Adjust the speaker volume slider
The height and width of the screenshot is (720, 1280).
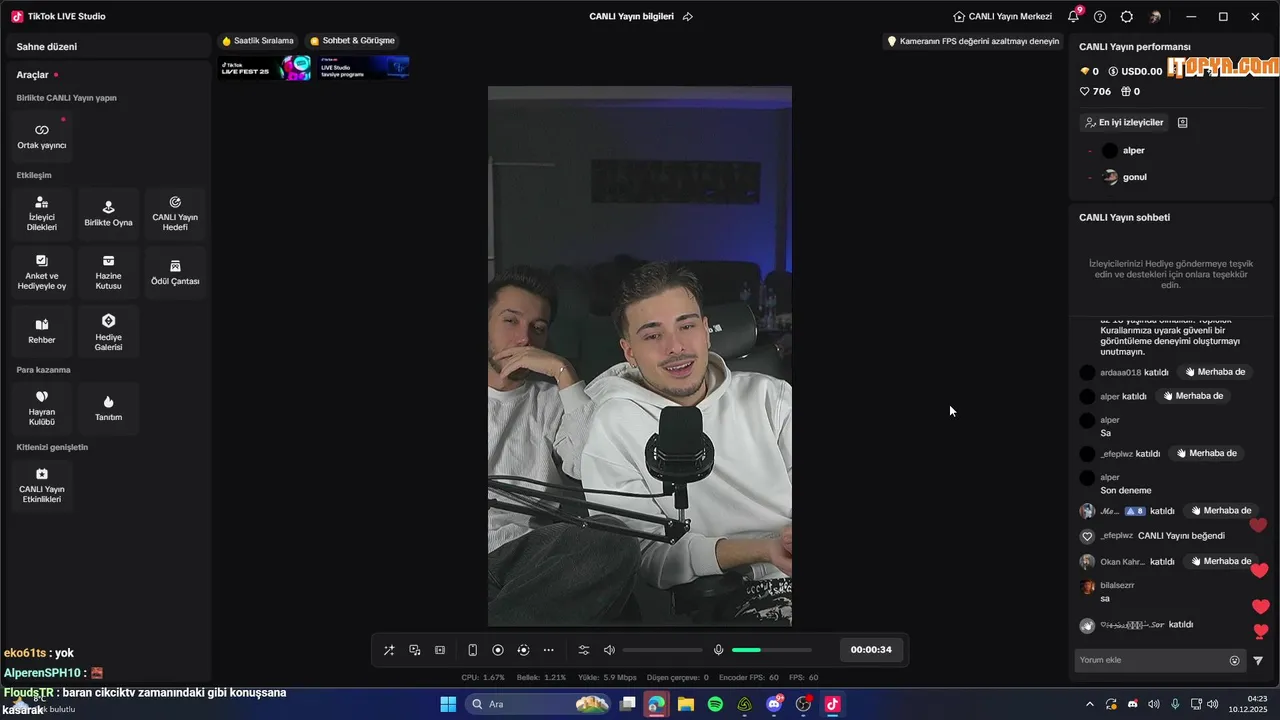662,650
